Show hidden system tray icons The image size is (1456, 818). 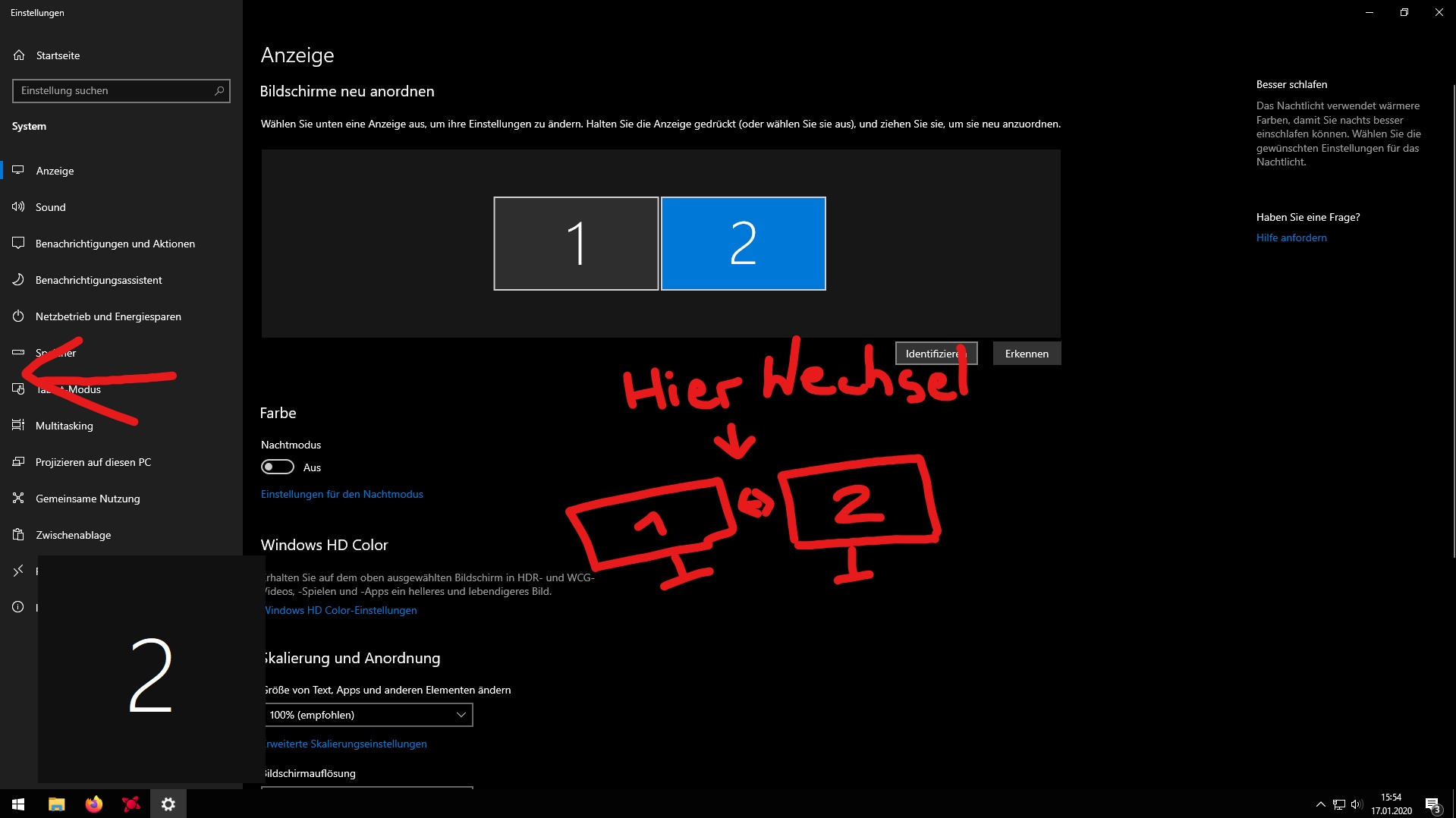click(1321, 804)
